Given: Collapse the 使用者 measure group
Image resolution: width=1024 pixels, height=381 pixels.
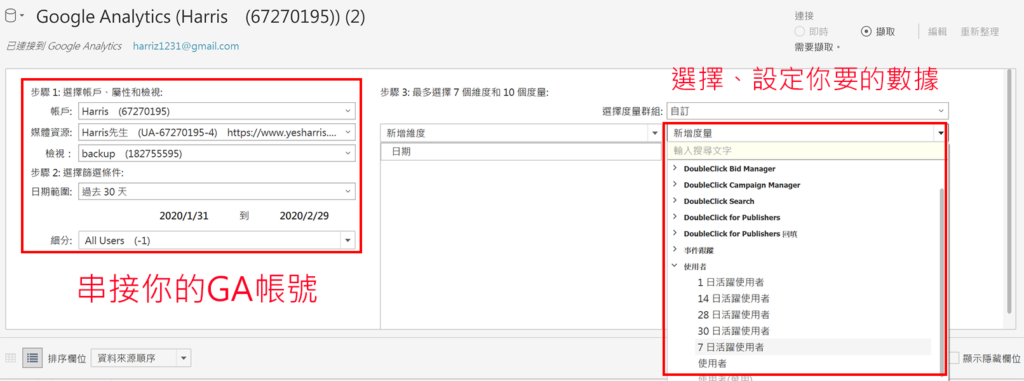Looking at the screenshot, I should pyautogui.click(x=675, y=266).
